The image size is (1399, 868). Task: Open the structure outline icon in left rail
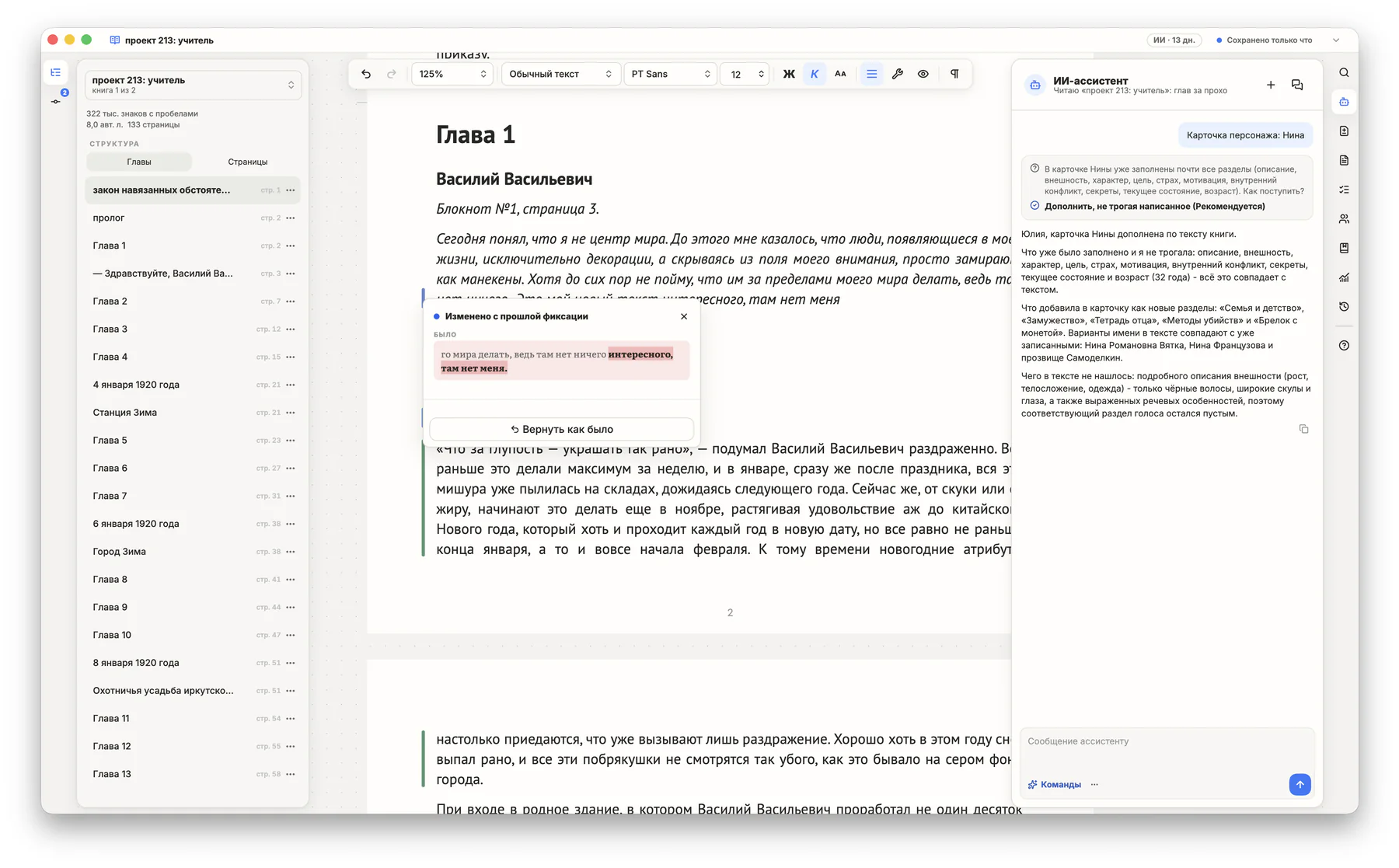(x=56, y=72)
